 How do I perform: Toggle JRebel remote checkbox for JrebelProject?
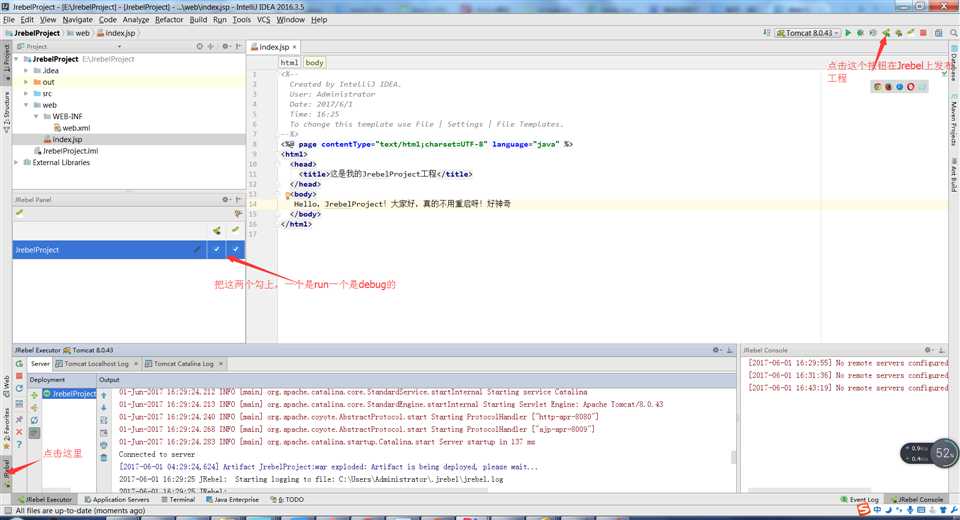coord(236,249)
